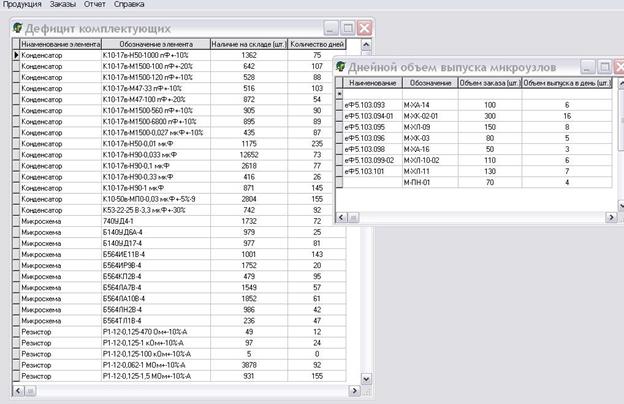Click the Наличие на складе column header
The image size is (624, 404).
pyautogui.click(x=249, y=46)
